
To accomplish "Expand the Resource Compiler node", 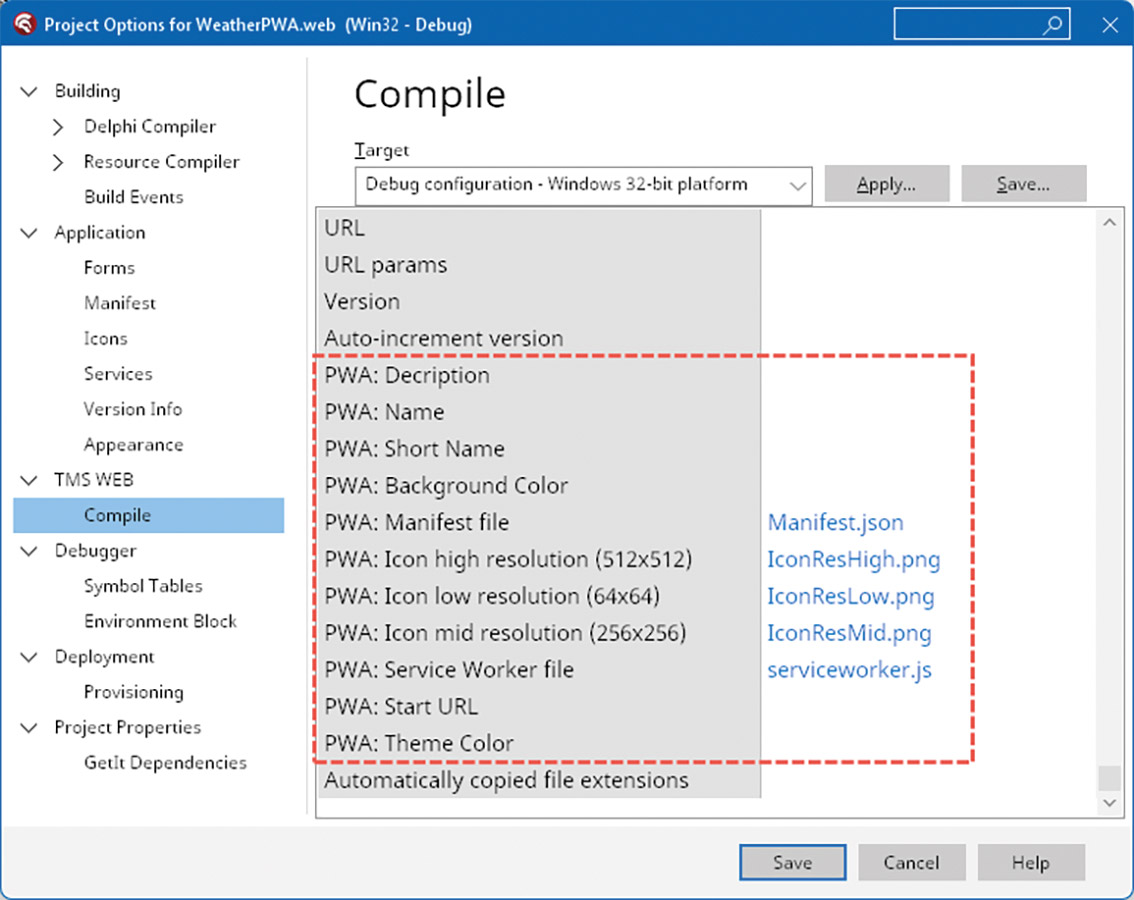I will pos(58,162).
